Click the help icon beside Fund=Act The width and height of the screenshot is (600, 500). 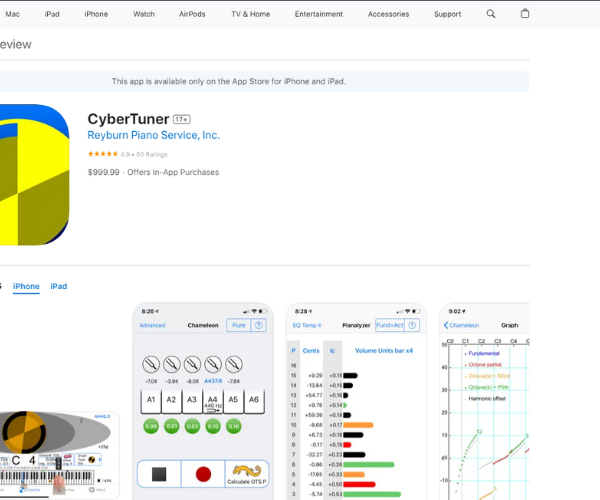pyautogui.click(x=412, y=325)
